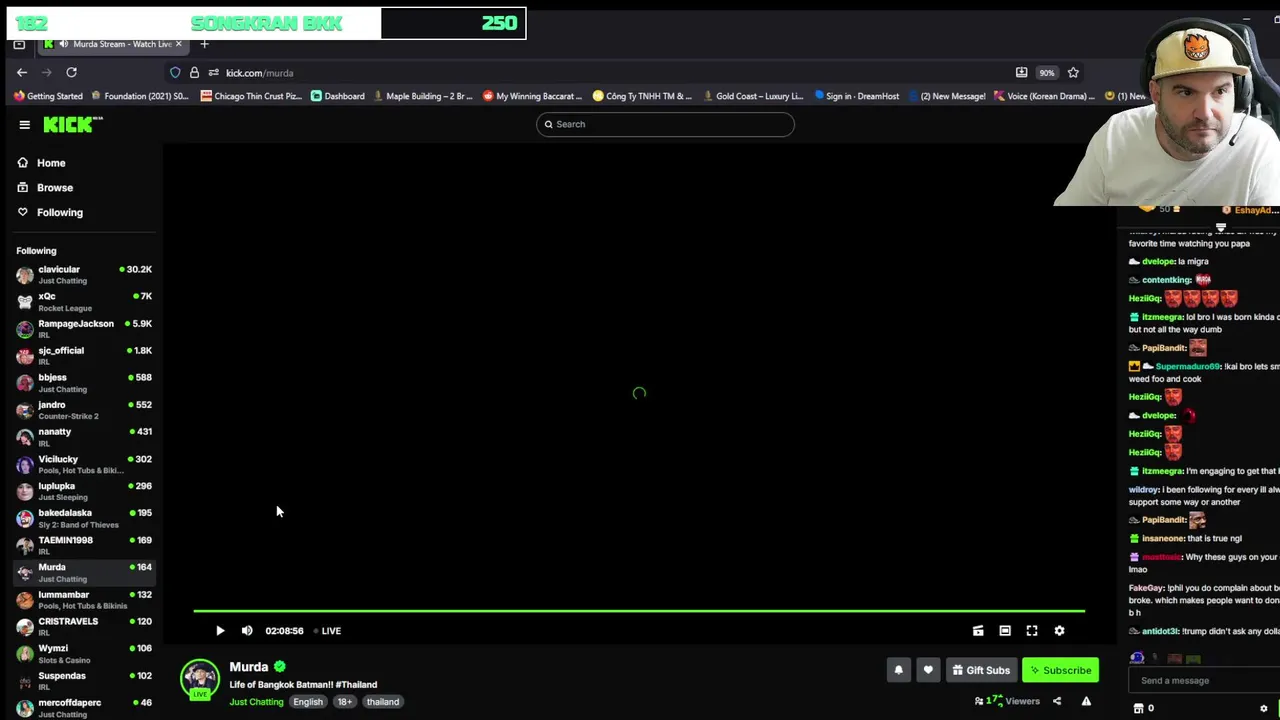
Task: Open Dashboard bookmark
Action: tap(338, 96)
